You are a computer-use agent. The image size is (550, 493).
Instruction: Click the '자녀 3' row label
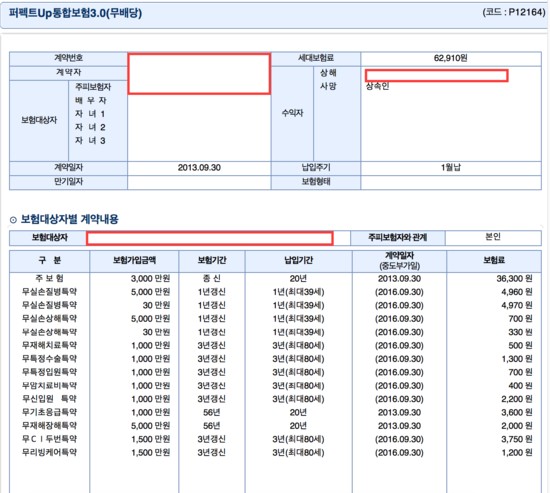tap(90, 141)
